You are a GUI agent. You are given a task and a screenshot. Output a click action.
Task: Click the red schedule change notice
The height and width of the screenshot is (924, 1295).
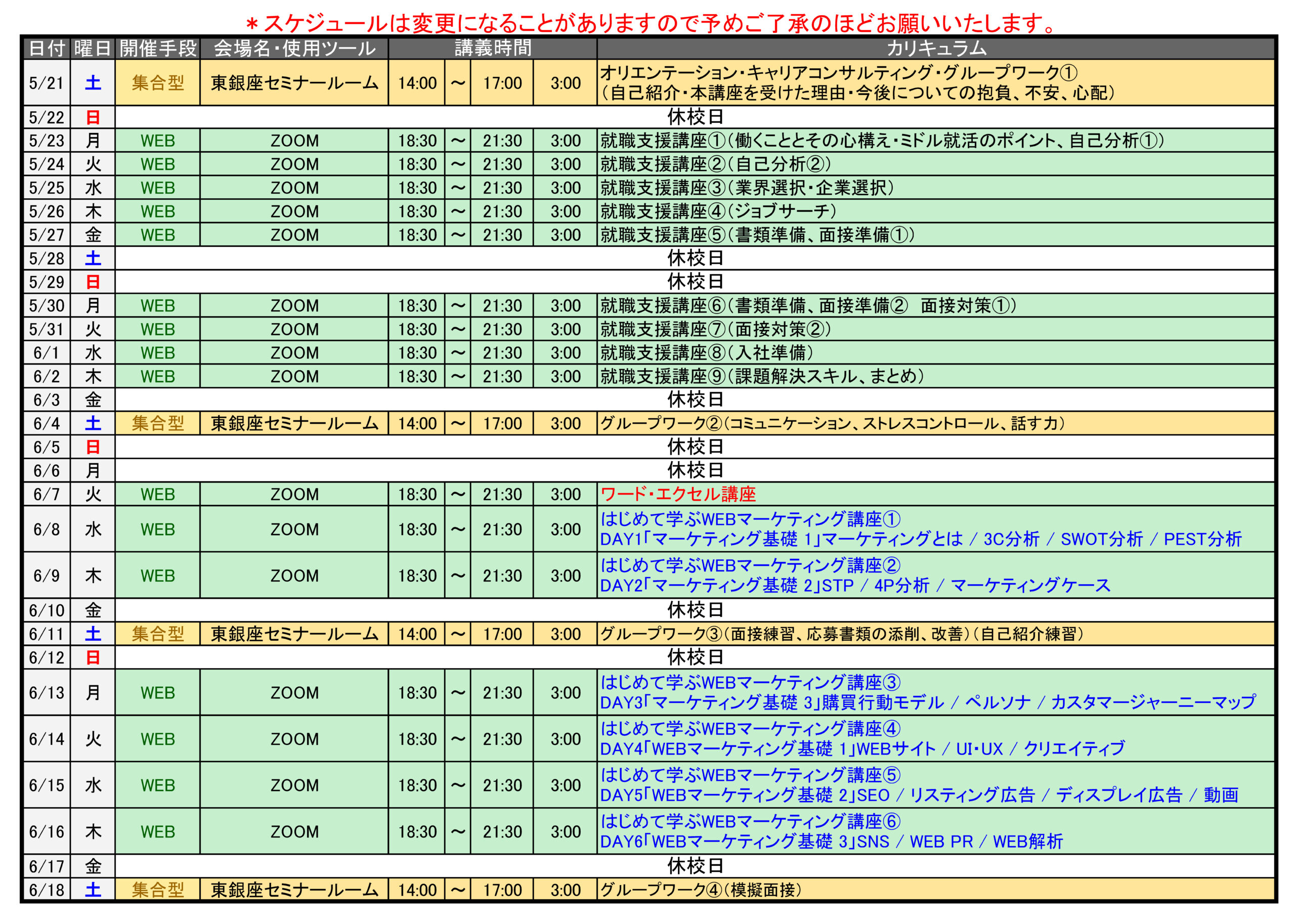[651, 23]
